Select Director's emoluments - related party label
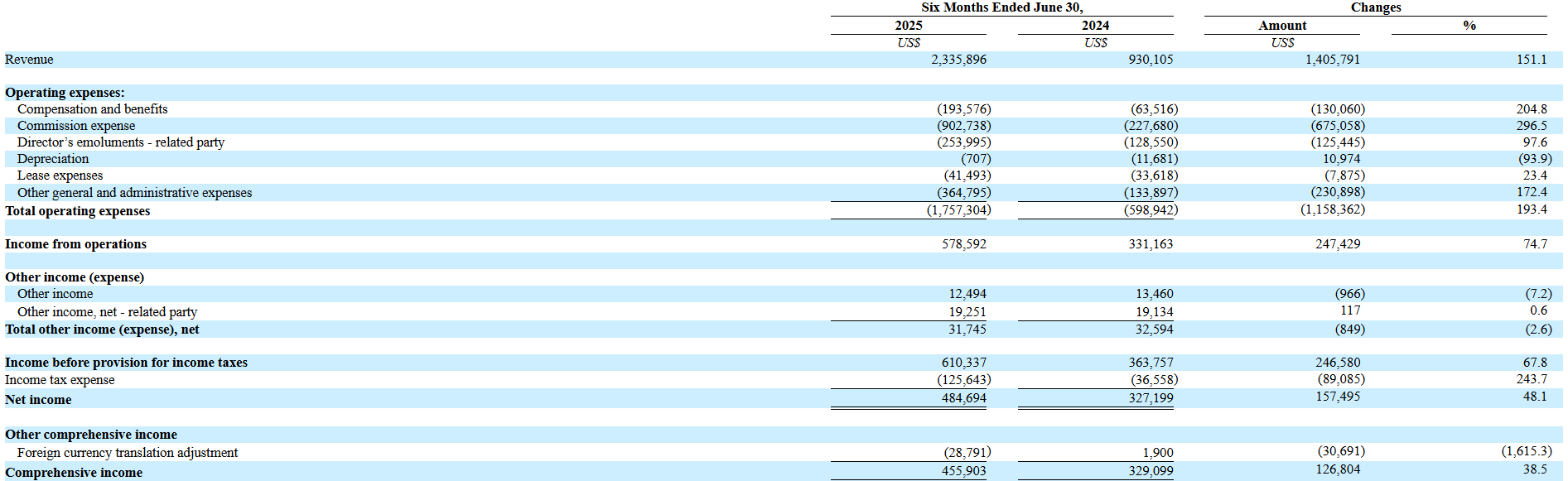Screen dimensions: 1568x481 [x=121, y=142]
